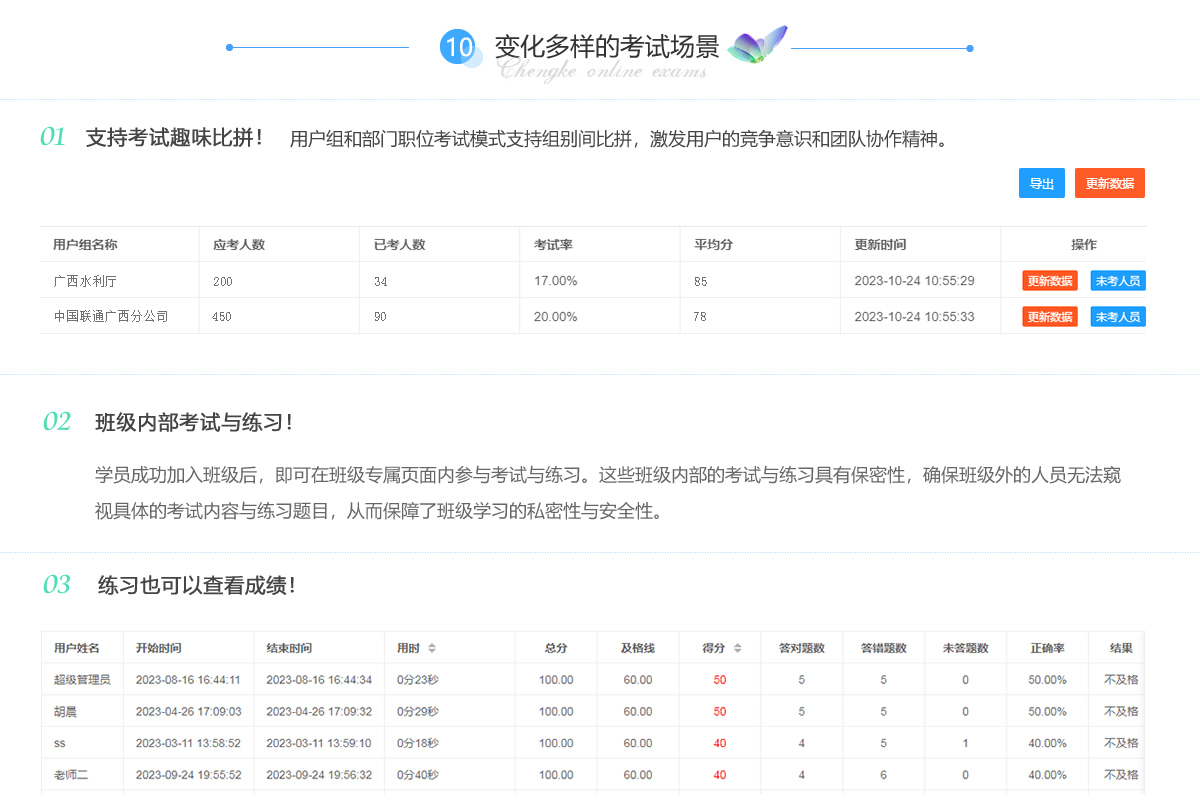
Task: Open 未考人员 for the 中国联通广西分公司 row
Action: [x=1117, y=317]
